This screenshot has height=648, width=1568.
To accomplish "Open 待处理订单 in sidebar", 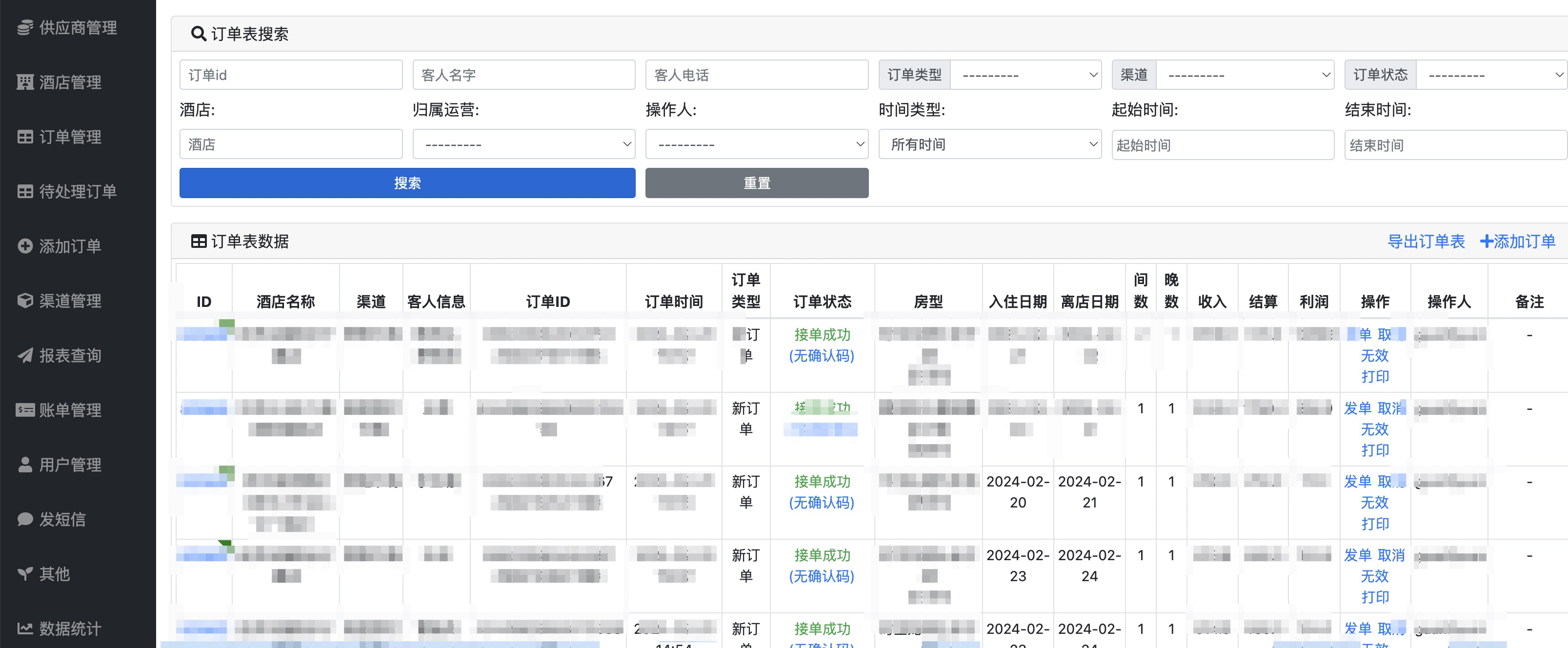I will pos(78,192).
